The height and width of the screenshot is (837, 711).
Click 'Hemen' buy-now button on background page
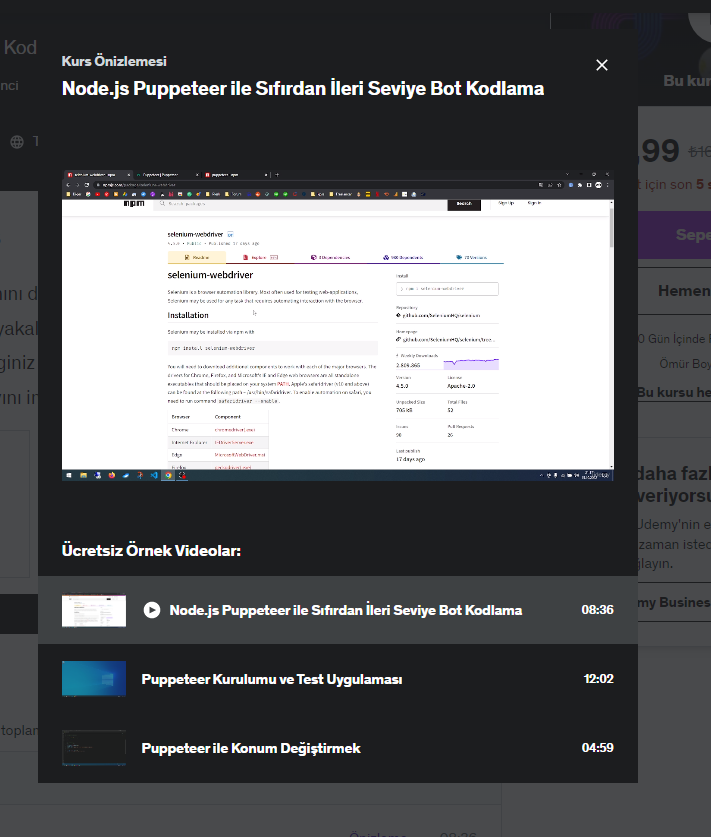pyautogui.click(x=675, y=291)
